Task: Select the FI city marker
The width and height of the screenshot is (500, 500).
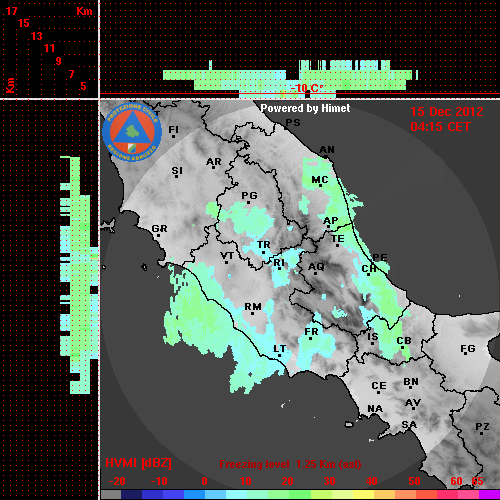Action: tap(173, 136)
